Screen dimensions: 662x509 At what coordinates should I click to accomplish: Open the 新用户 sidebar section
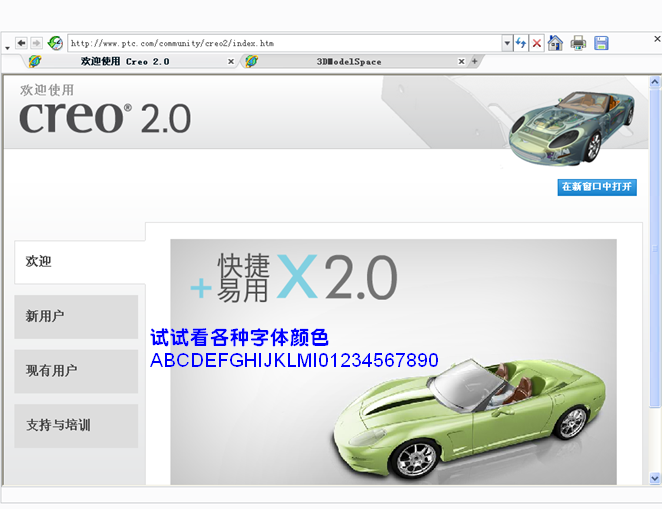coord(76,316)
